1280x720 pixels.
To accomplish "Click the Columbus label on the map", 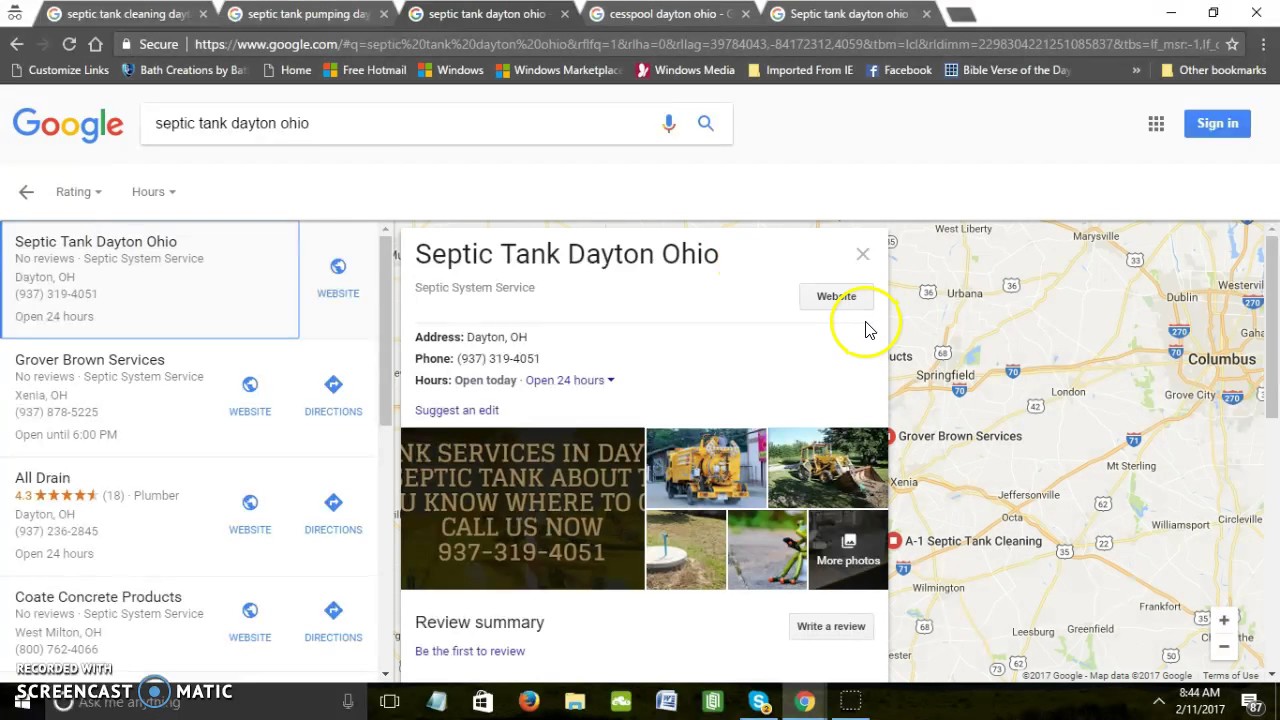I will pos(1221,359).
